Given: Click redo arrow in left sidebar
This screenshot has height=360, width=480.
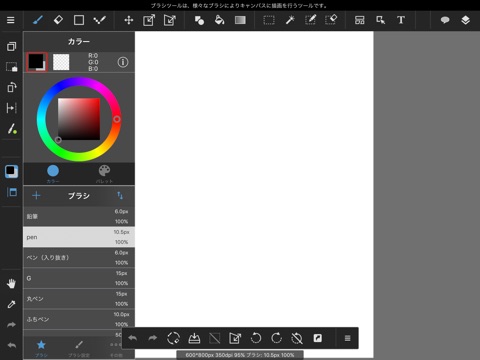Looking at the screenshot, I should pyautogui.click(x=11, y=325).
